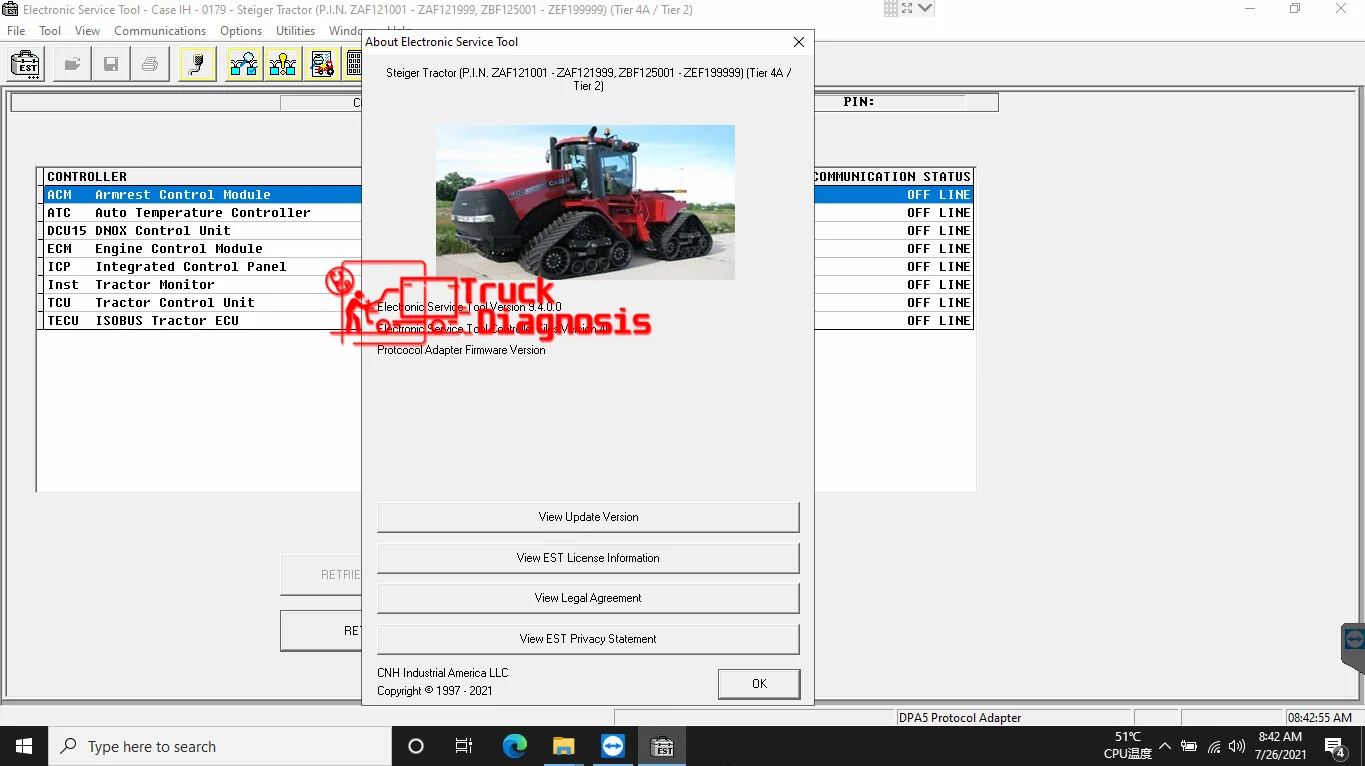The image size is (1365, 766).
Task: Click the battery icon in system tray
Action: pyautogui.click(x=1189, y=746)
